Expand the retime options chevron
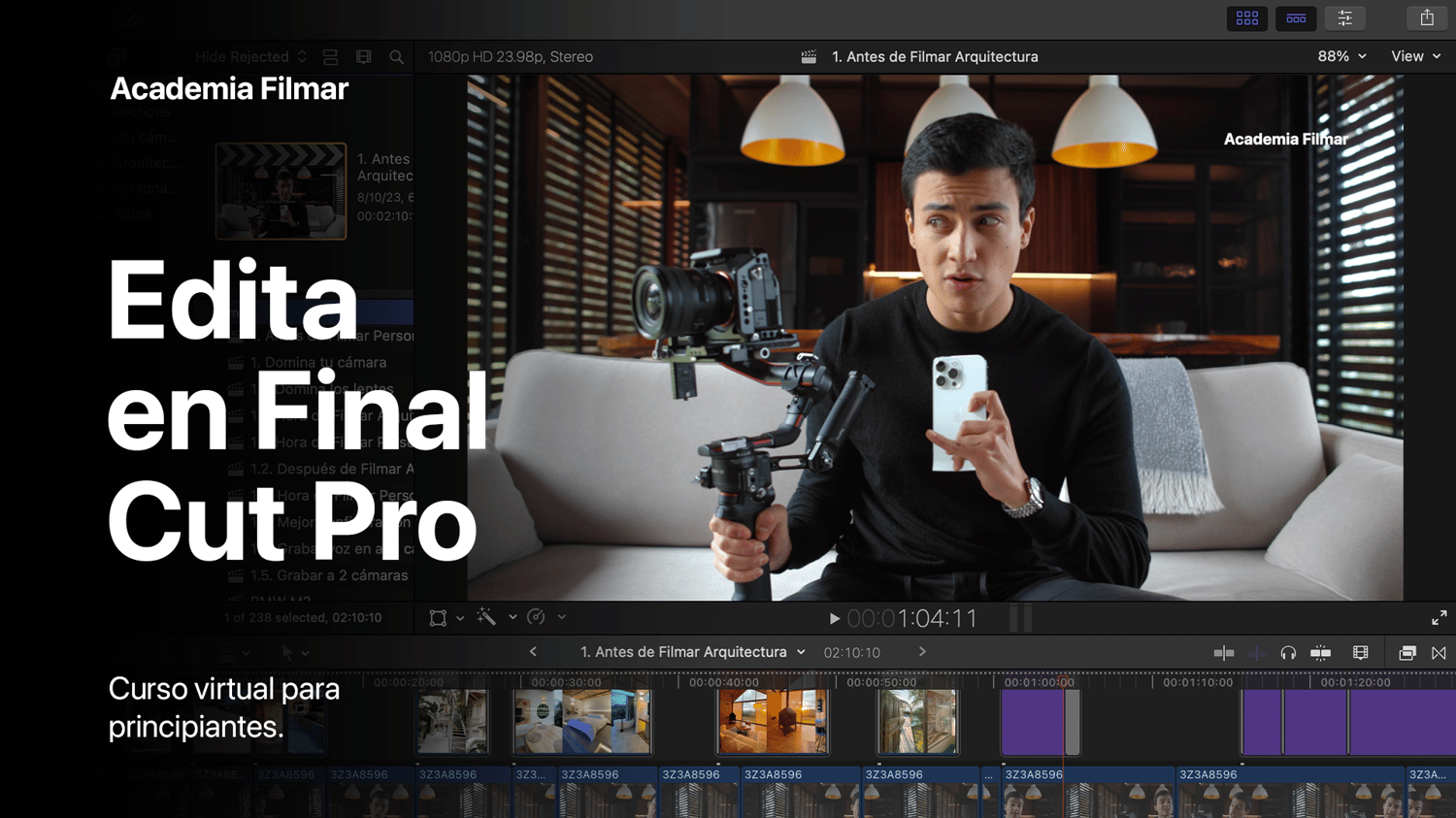 point(562,617)
